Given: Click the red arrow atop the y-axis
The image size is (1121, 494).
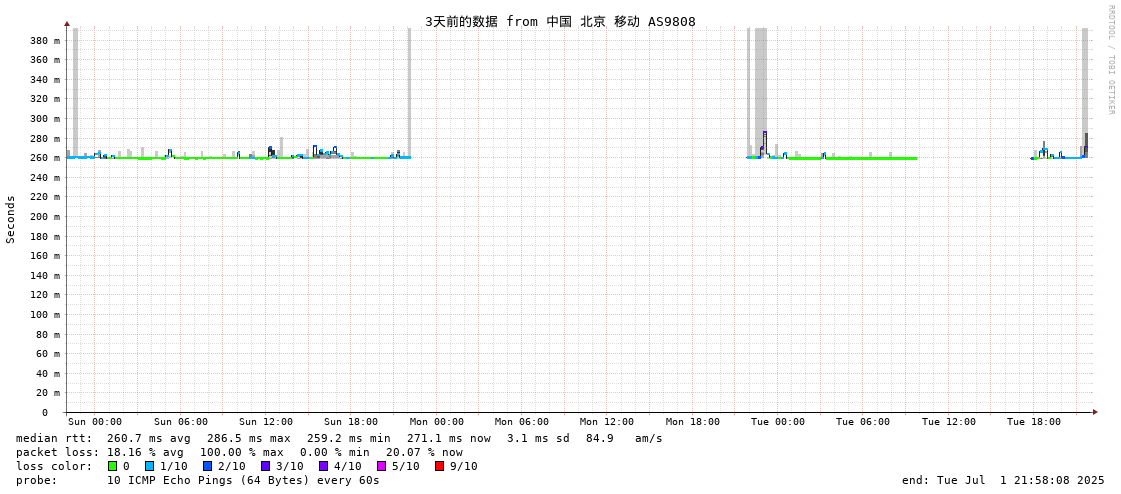Looking at the screenshot, I should pos(67,24).
